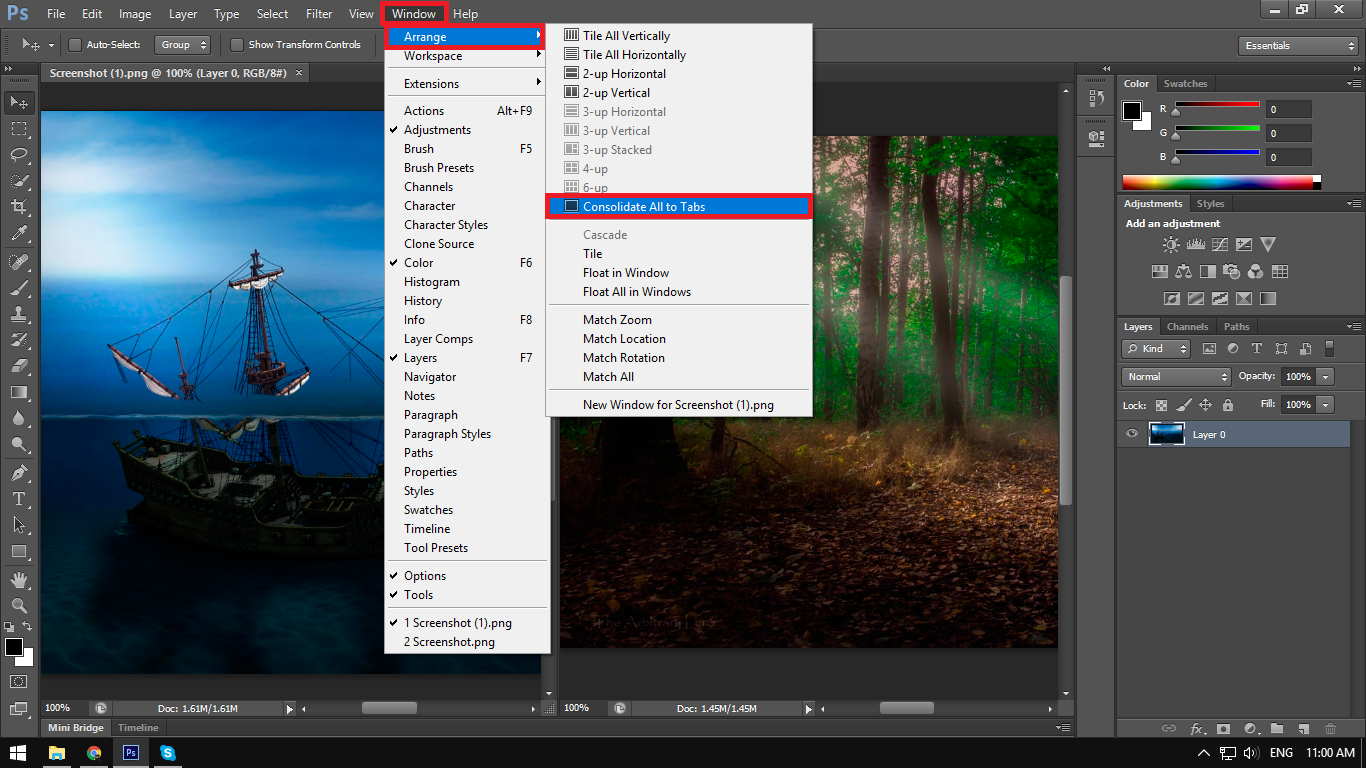Image resolution: width=1366 pixels, height=768 pixels.
Task: Add a Vibrance adjustment
Action: tap(1268, 244)
